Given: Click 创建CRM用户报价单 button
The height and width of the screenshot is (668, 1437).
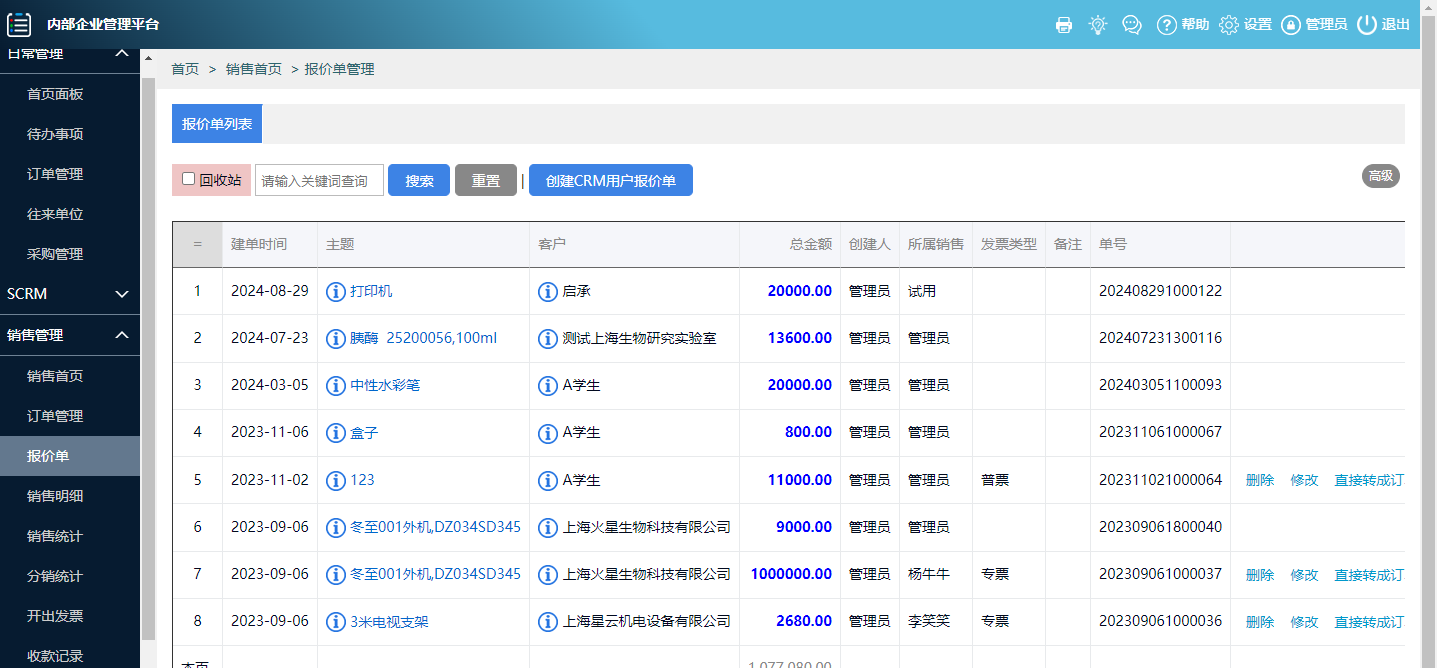Looking at the screenshot, I should tap(610, 180).
